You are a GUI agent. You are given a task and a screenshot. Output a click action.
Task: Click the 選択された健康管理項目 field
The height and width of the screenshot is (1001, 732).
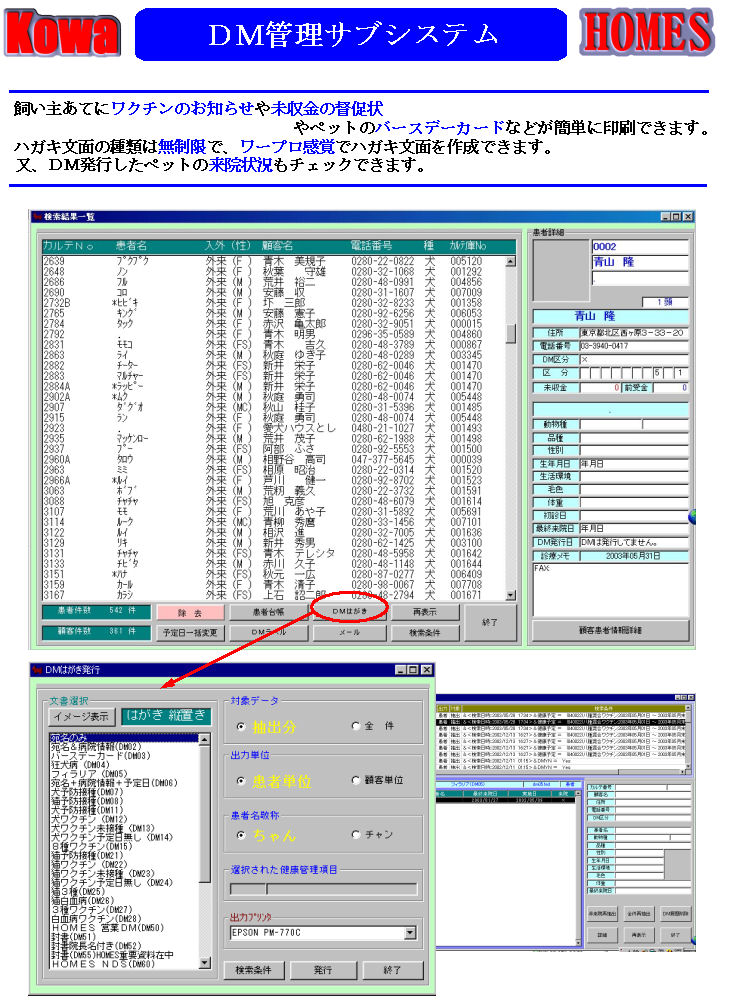(323, 889)
